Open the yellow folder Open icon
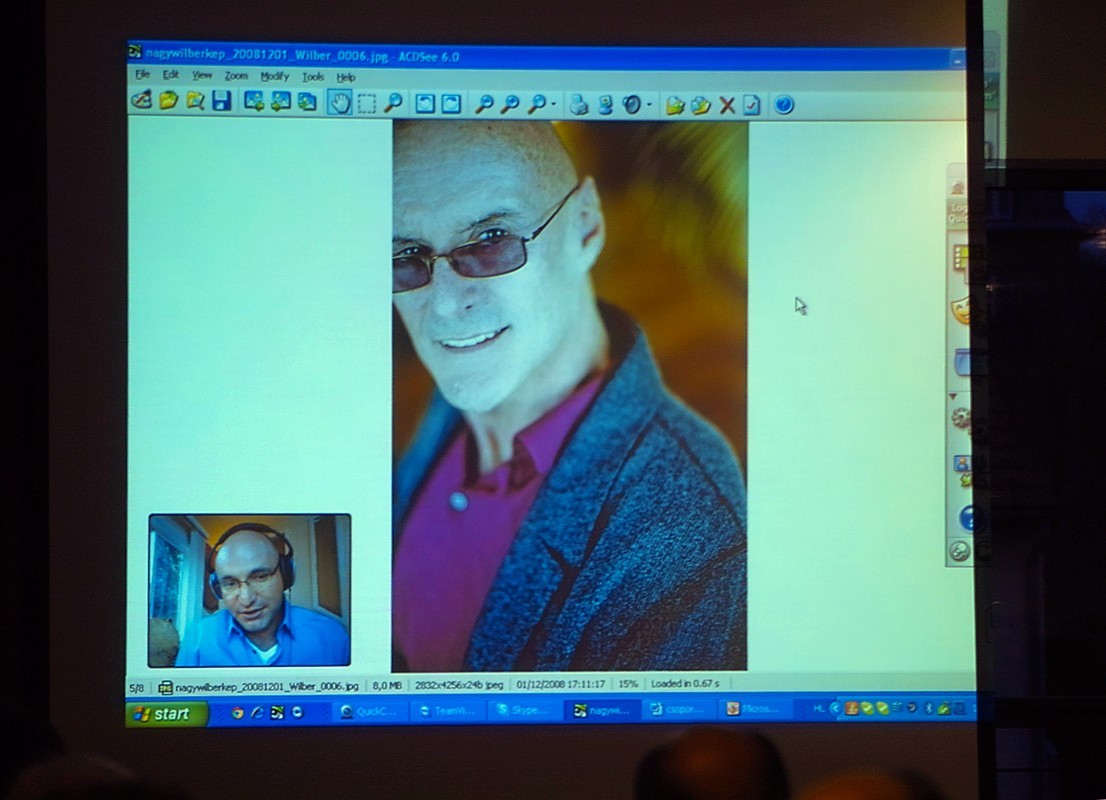Screen dimensions: 1106x800 coord(169,100)
